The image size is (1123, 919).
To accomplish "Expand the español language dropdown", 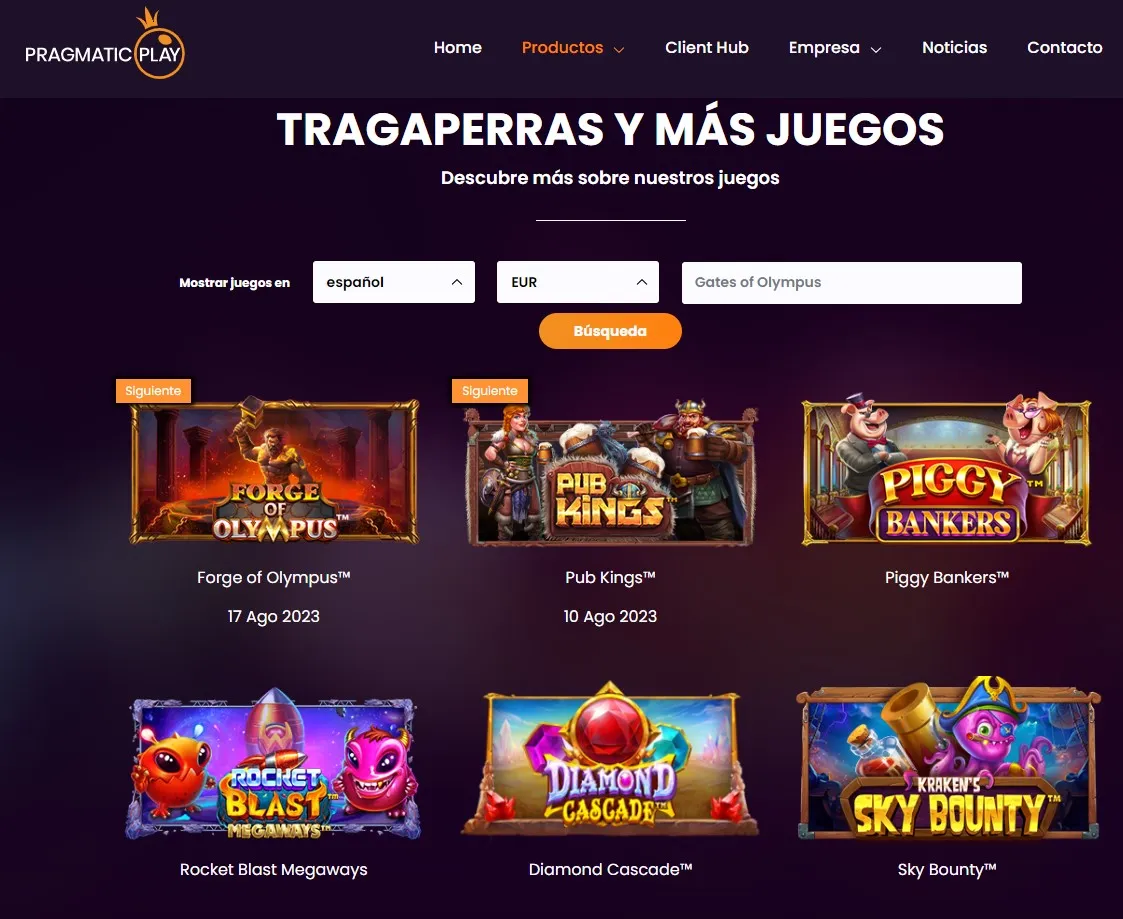I will point(394,282).
